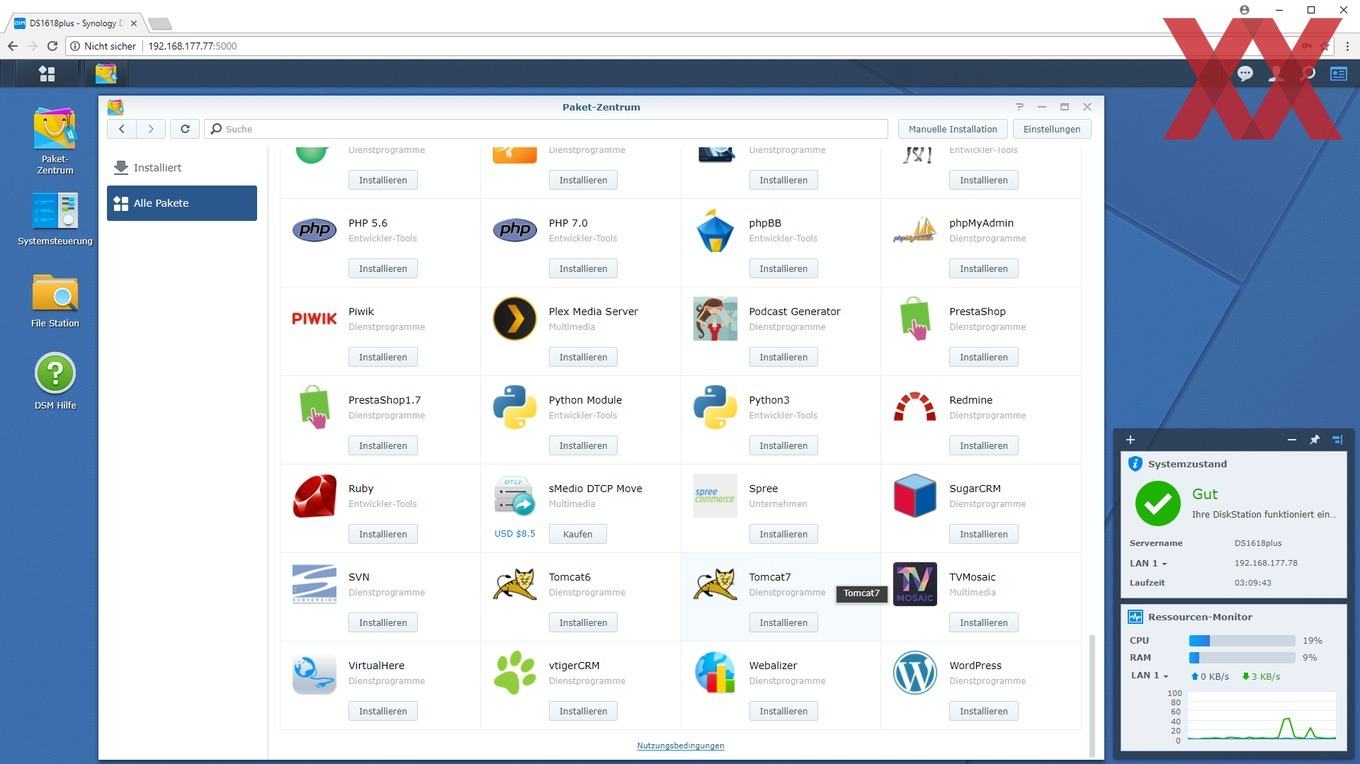Click Manuelle Installation button
The width and height of the screenshot is (1360, 764).
click(953, 129)
